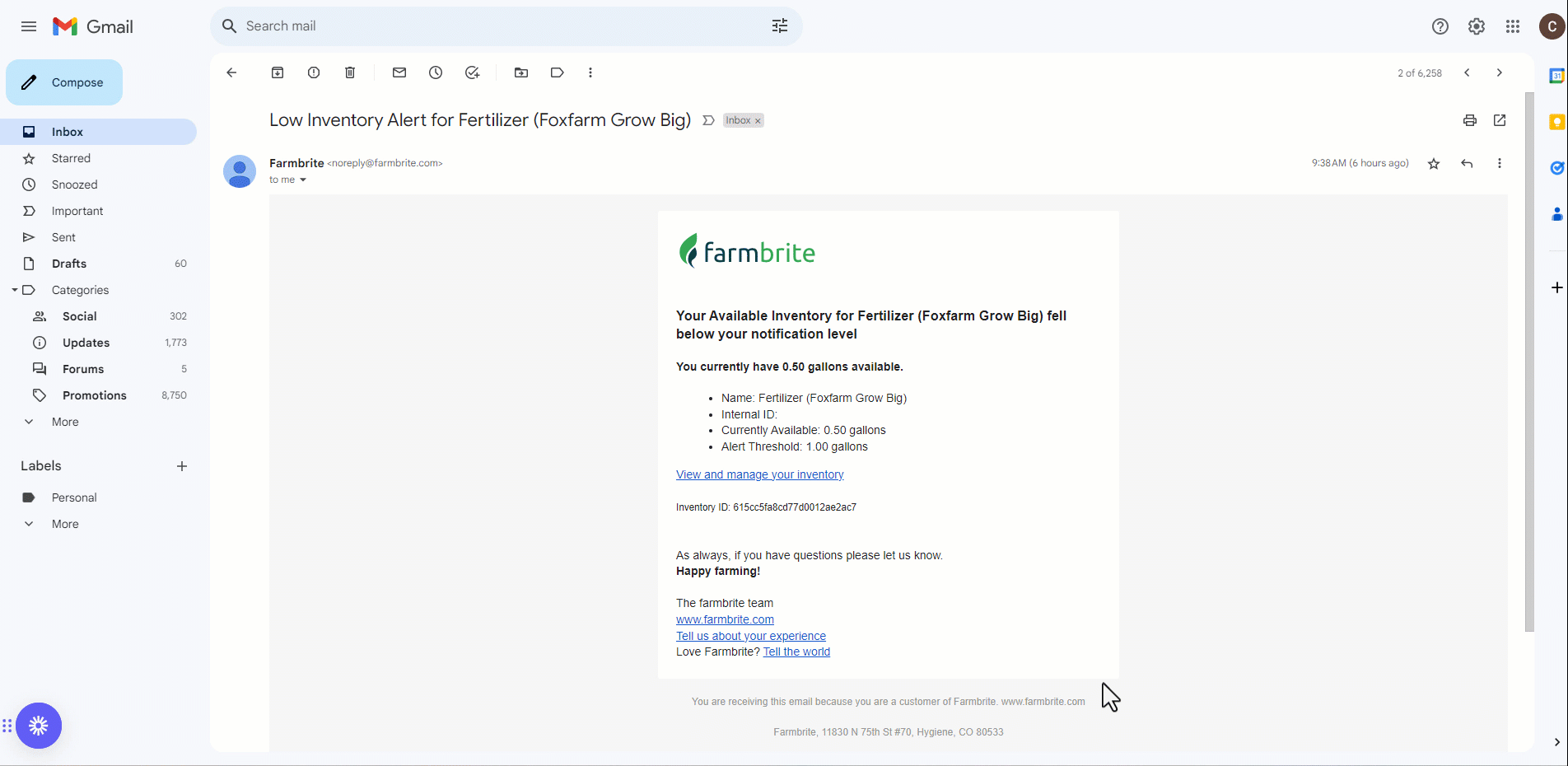Remove the Inbox label from email
This screenshot has height=766, width=1568.
pyautogui.click(x=758, y=121)
